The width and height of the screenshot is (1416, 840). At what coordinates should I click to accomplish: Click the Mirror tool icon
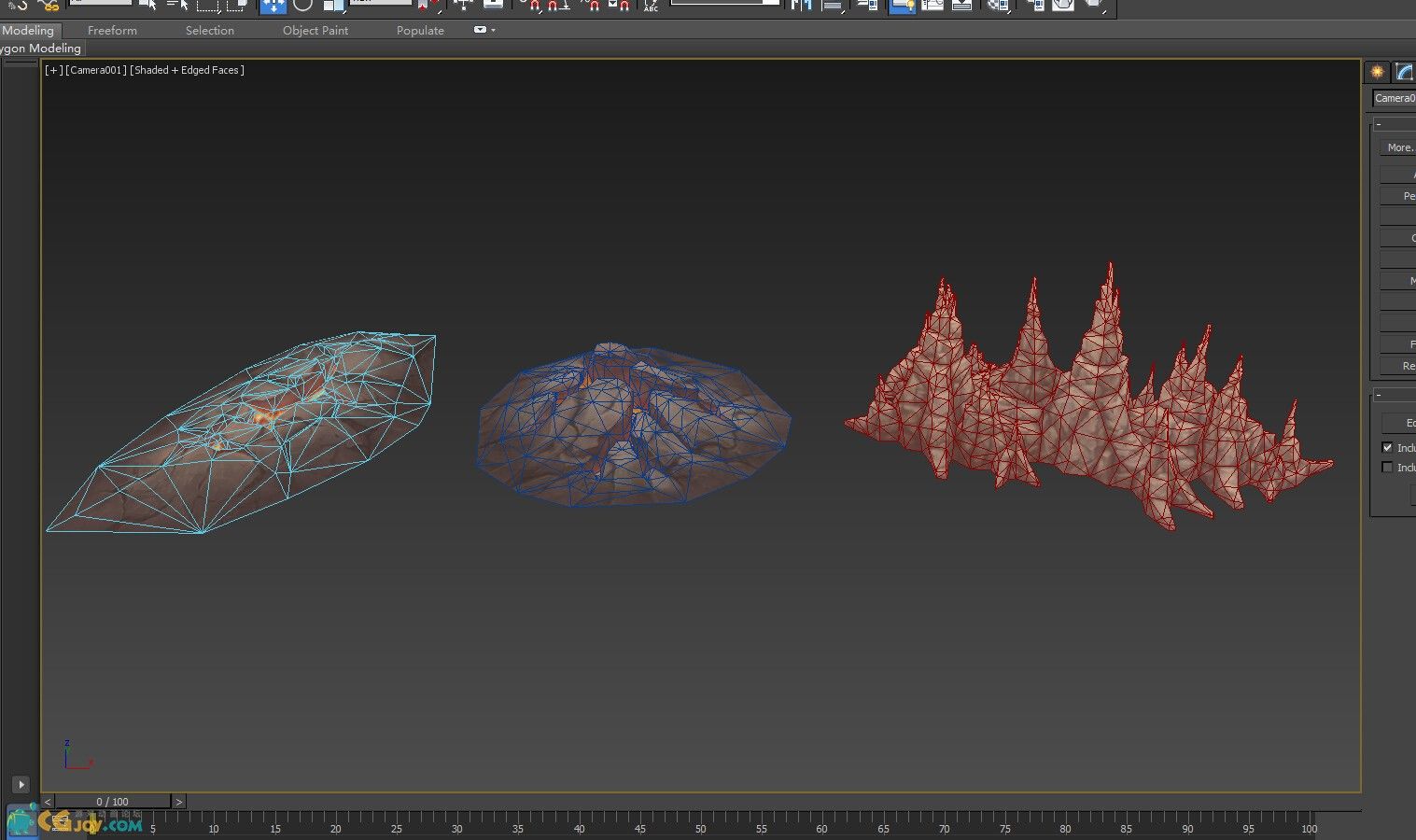pyautogui.click(x=801, y=5)
